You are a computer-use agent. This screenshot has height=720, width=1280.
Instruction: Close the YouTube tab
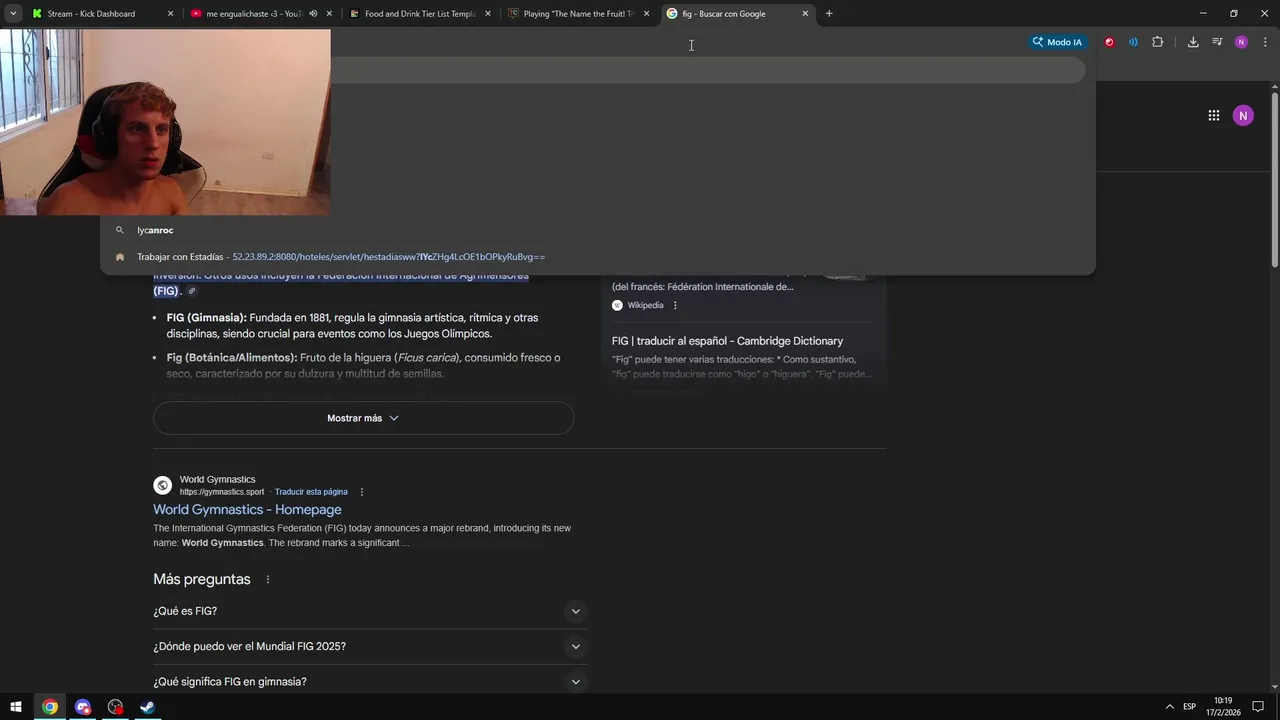pos(329,14)
